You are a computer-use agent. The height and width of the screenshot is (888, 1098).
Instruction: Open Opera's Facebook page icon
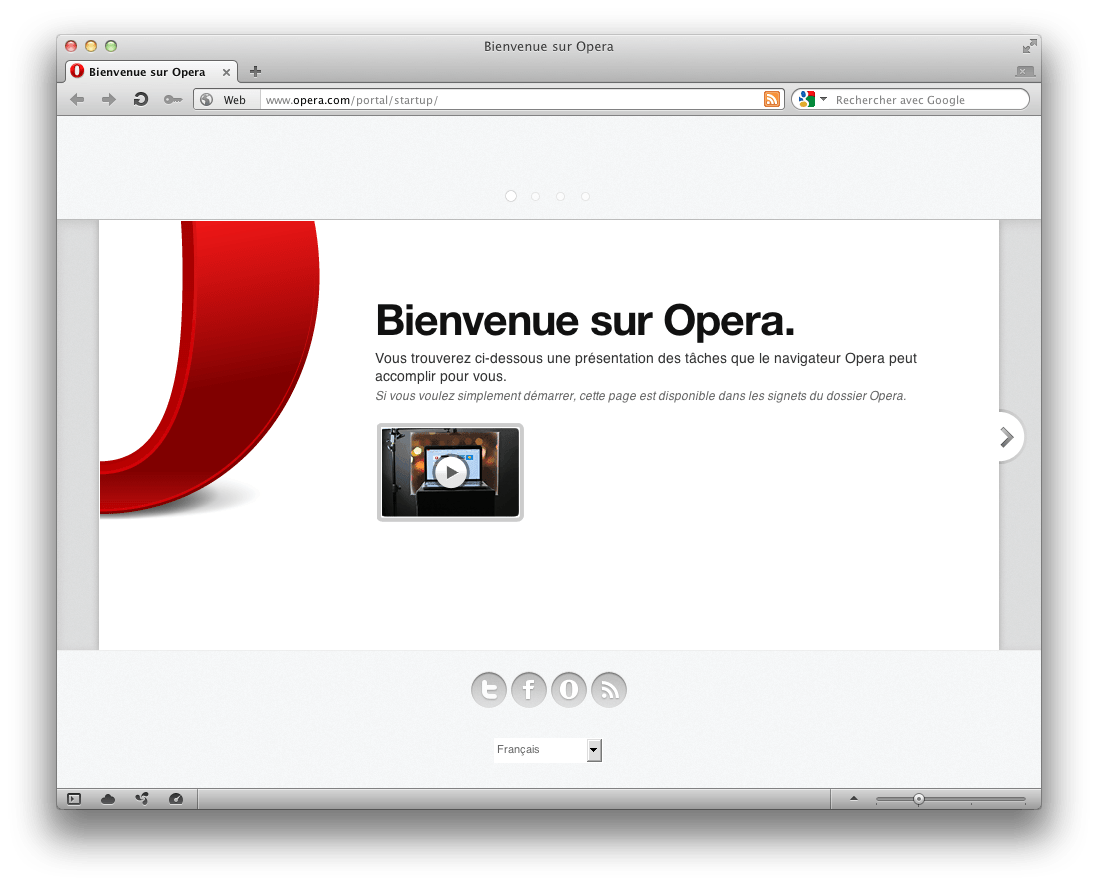click(x=529, y=690)
